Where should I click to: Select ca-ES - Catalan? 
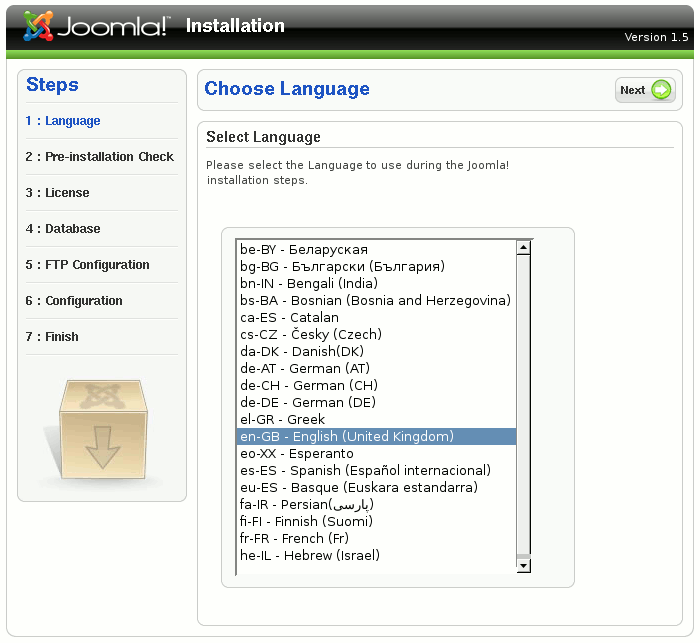coord(376,317)
